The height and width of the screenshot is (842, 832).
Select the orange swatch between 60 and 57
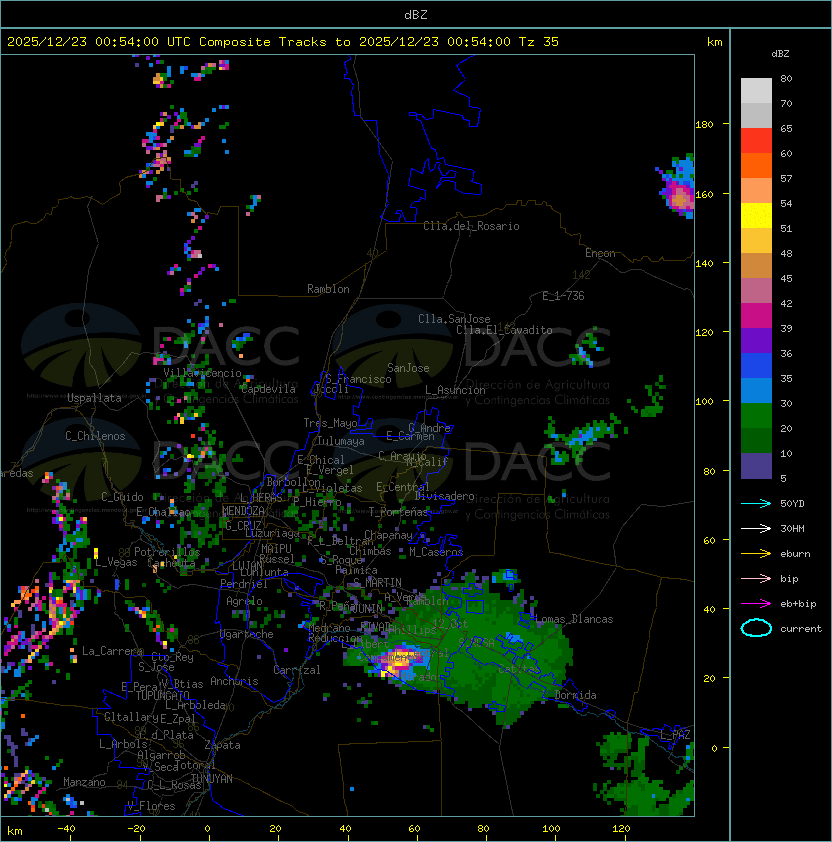756,165
